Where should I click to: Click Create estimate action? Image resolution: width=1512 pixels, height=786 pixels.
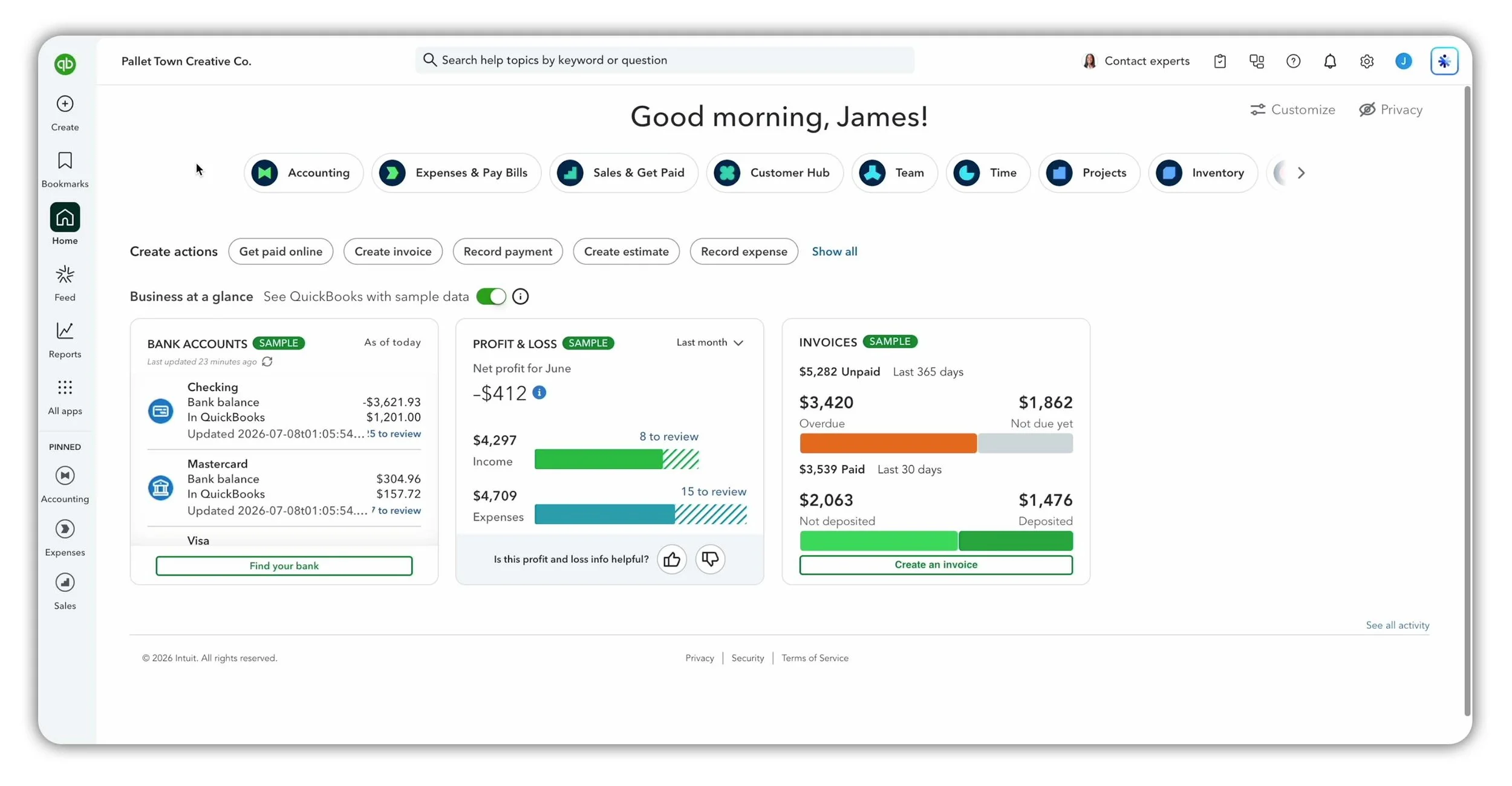tap(627, 252)
